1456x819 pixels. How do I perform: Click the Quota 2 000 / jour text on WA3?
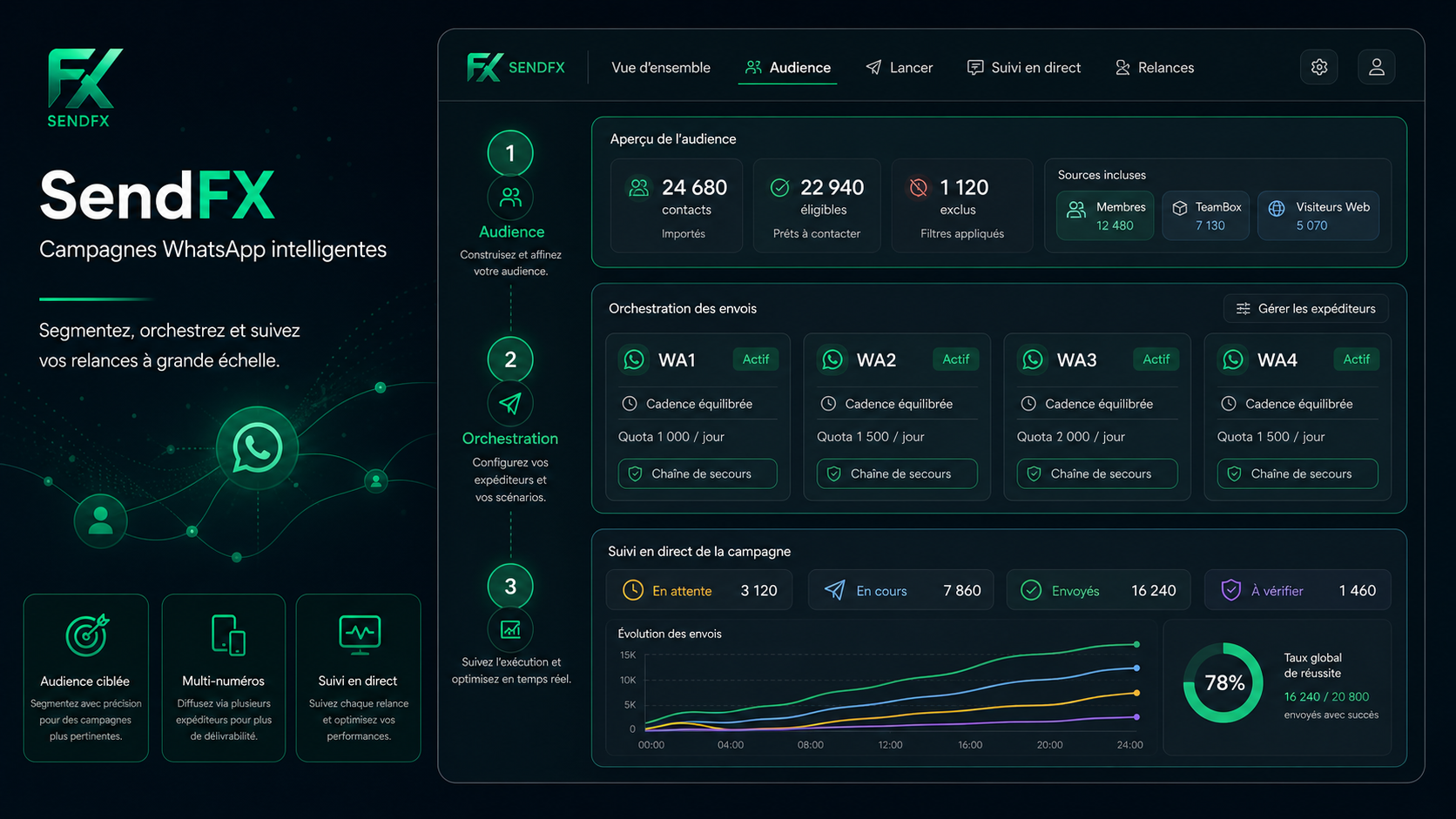click(x=1071, y=437)
